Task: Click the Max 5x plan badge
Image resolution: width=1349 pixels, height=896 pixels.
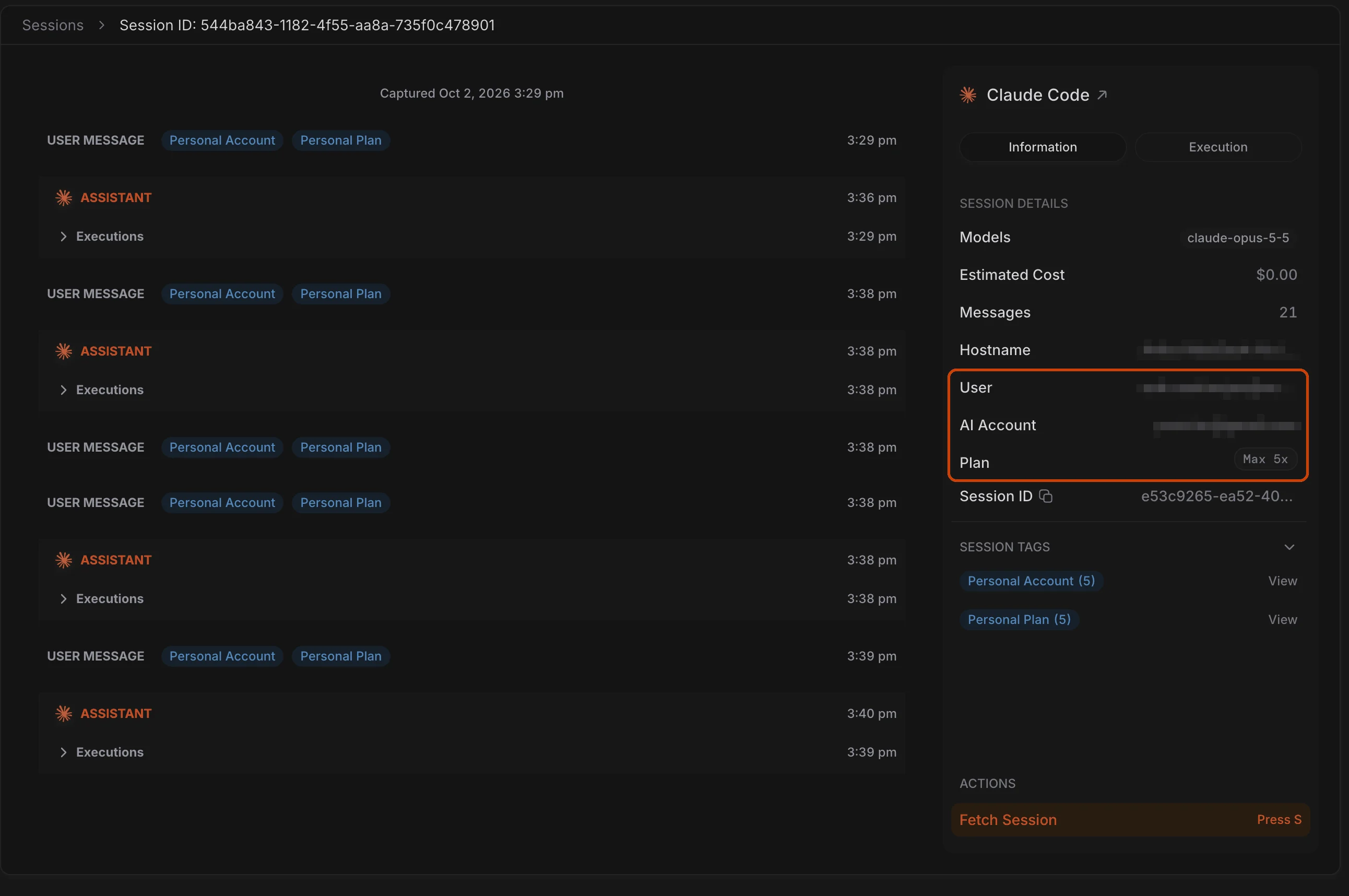Action: tap(1265, 459)
